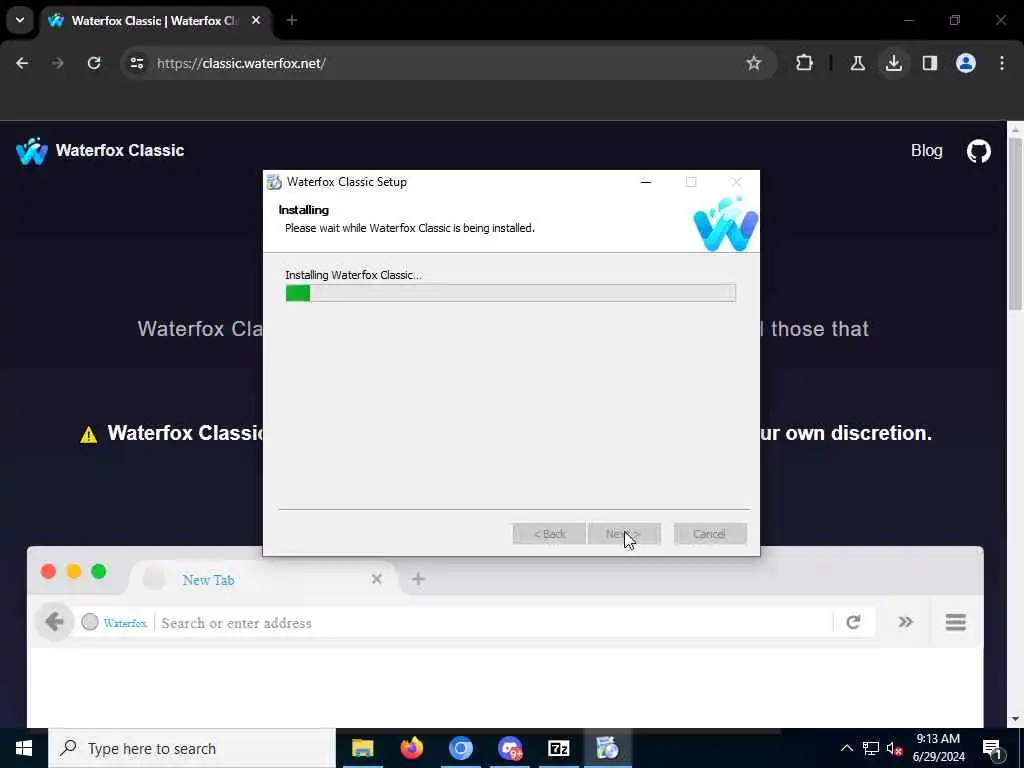View site information icon in address bar
The image size is (1024, 768).
(136, 63)
